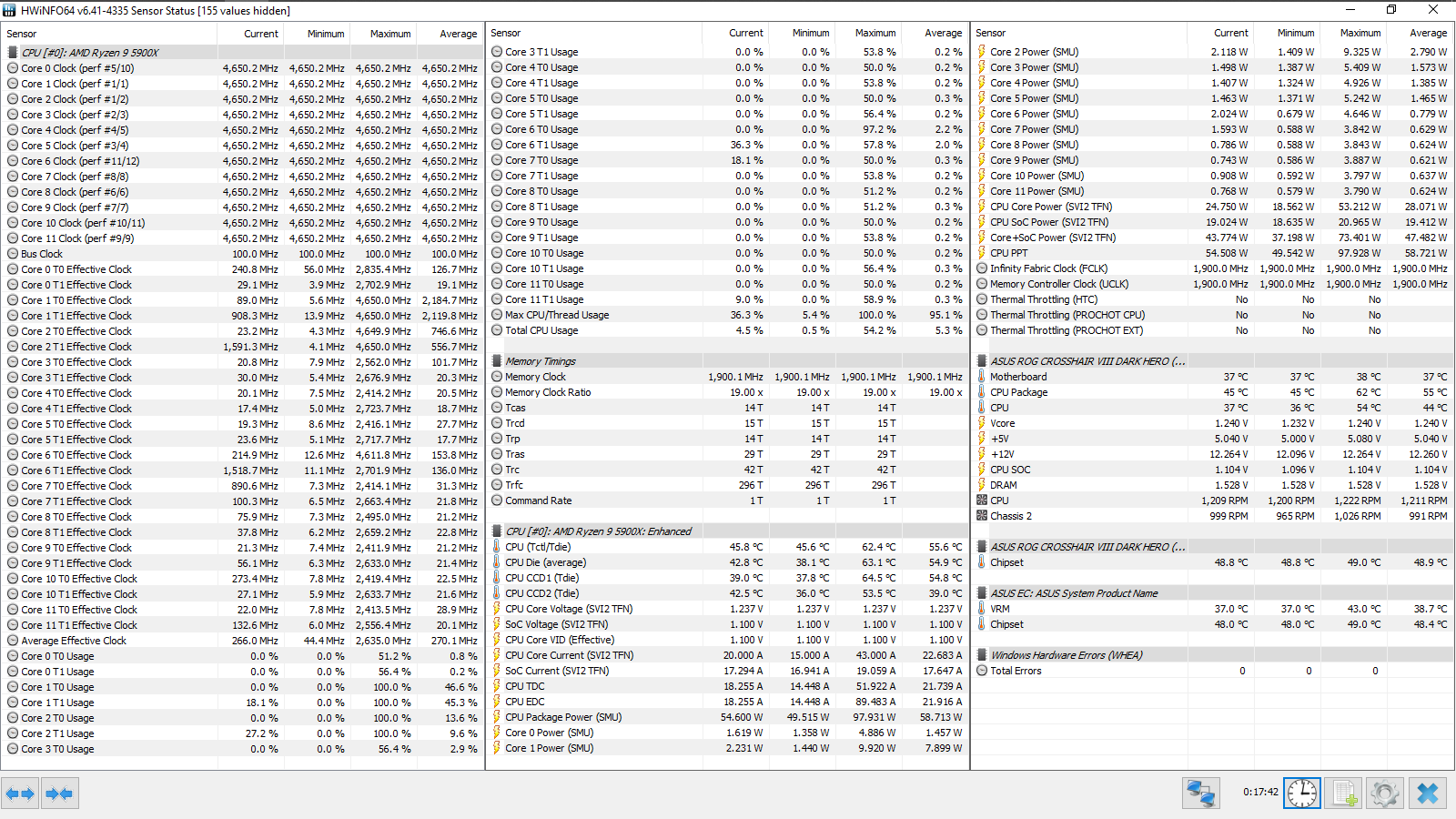This screenshot has width=1456, height=819.
Task: Click the elapsed time 0:17:42 readout
Action: tap(1260, 792)
